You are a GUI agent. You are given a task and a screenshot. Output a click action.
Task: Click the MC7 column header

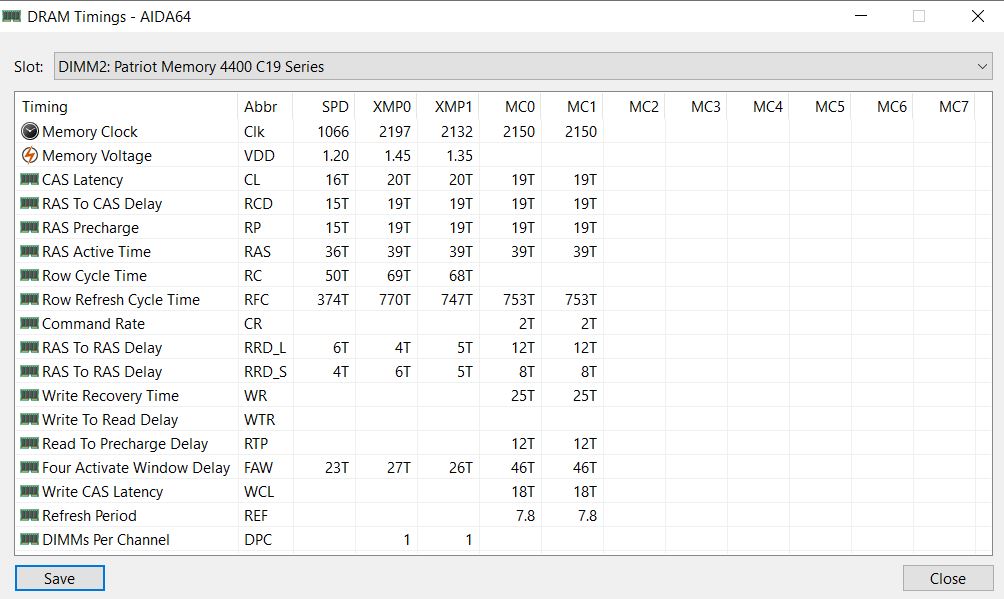[944, 106]
